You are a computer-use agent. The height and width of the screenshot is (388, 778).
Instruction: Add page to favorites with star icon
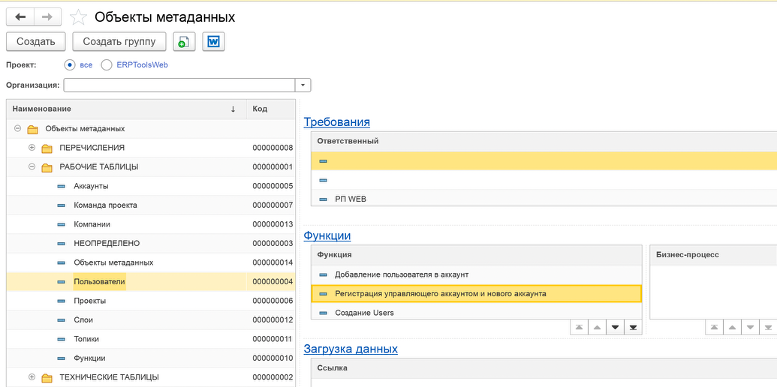tap(78, 18)
